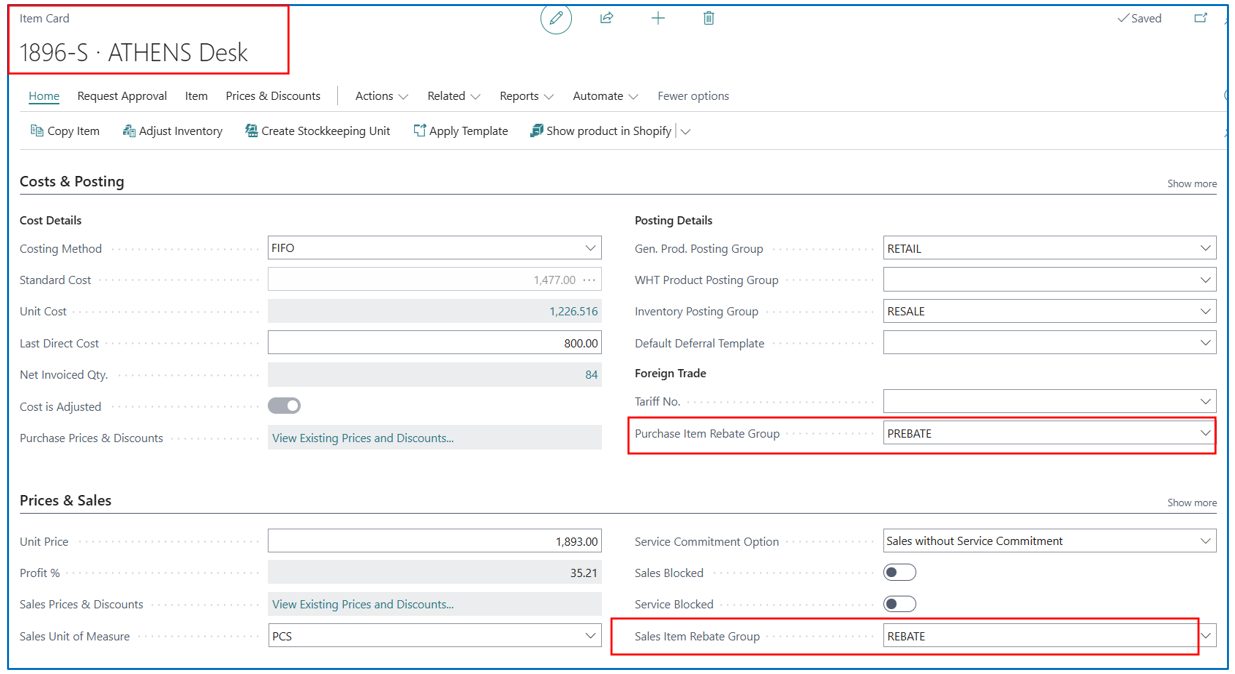The image size is (1235, 674).
Task: Click the pencil edit icon
Action: point(556,19)
